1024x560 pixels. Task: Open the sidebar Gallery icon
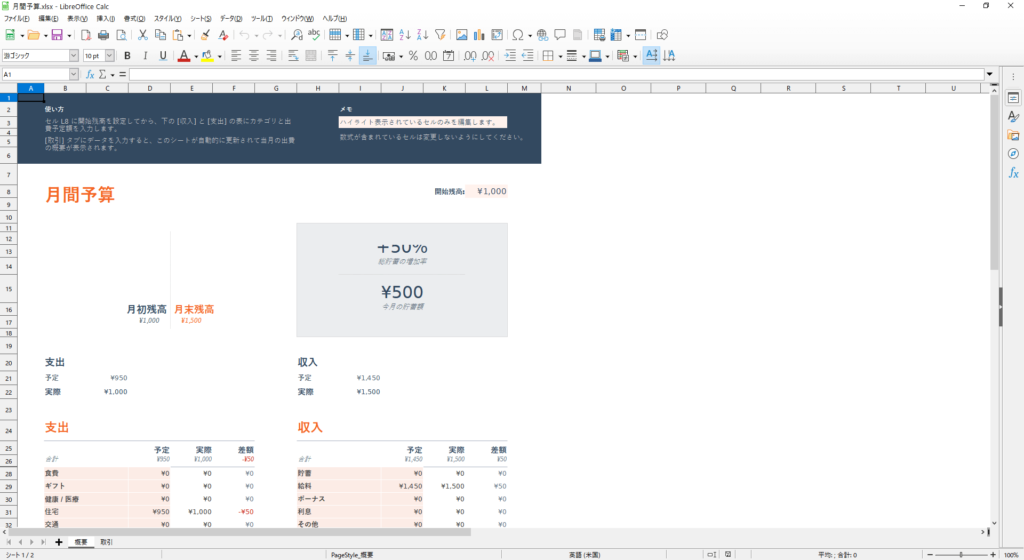(1013, 135)
